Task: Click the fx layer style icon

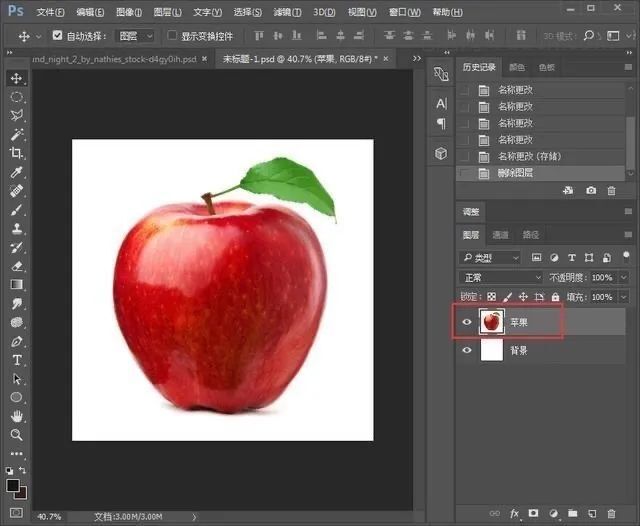Action: pyautogui.click(x=515, y=513)
